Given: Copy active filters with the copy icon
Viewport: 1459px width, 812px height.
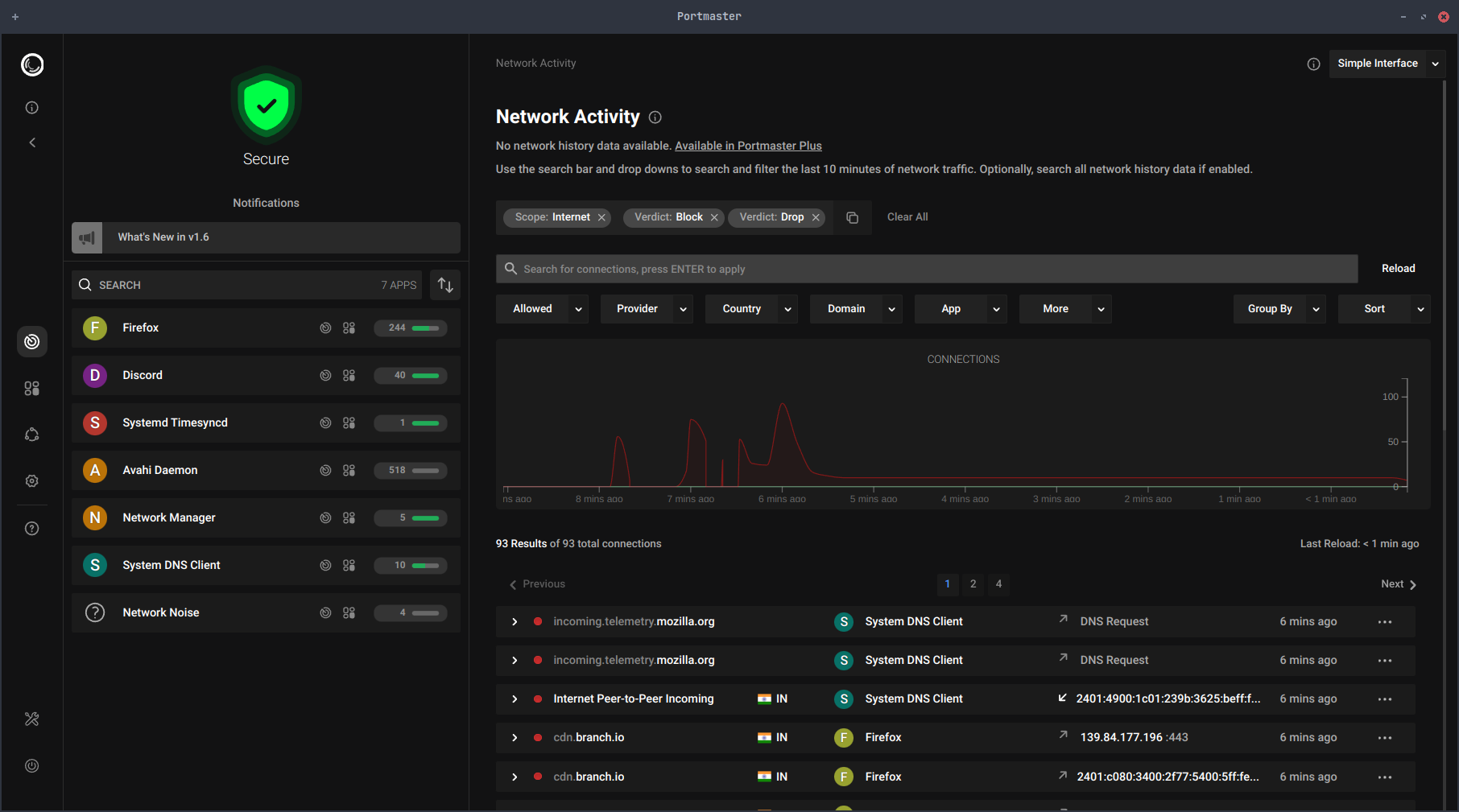Looking at the screenshot, I should [x=852, y=217].
